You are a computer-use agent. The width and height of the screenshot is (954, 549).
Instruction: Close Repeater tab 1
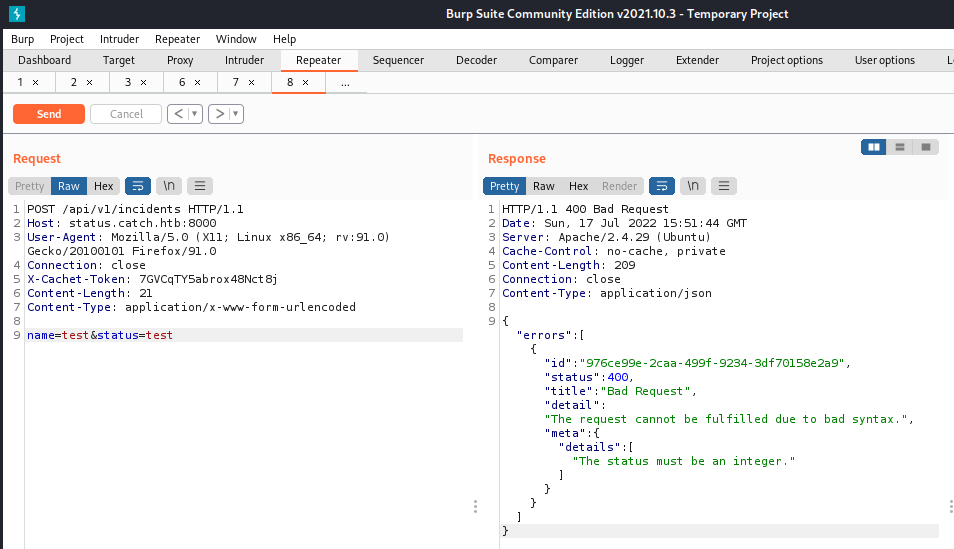click(35, 82)
